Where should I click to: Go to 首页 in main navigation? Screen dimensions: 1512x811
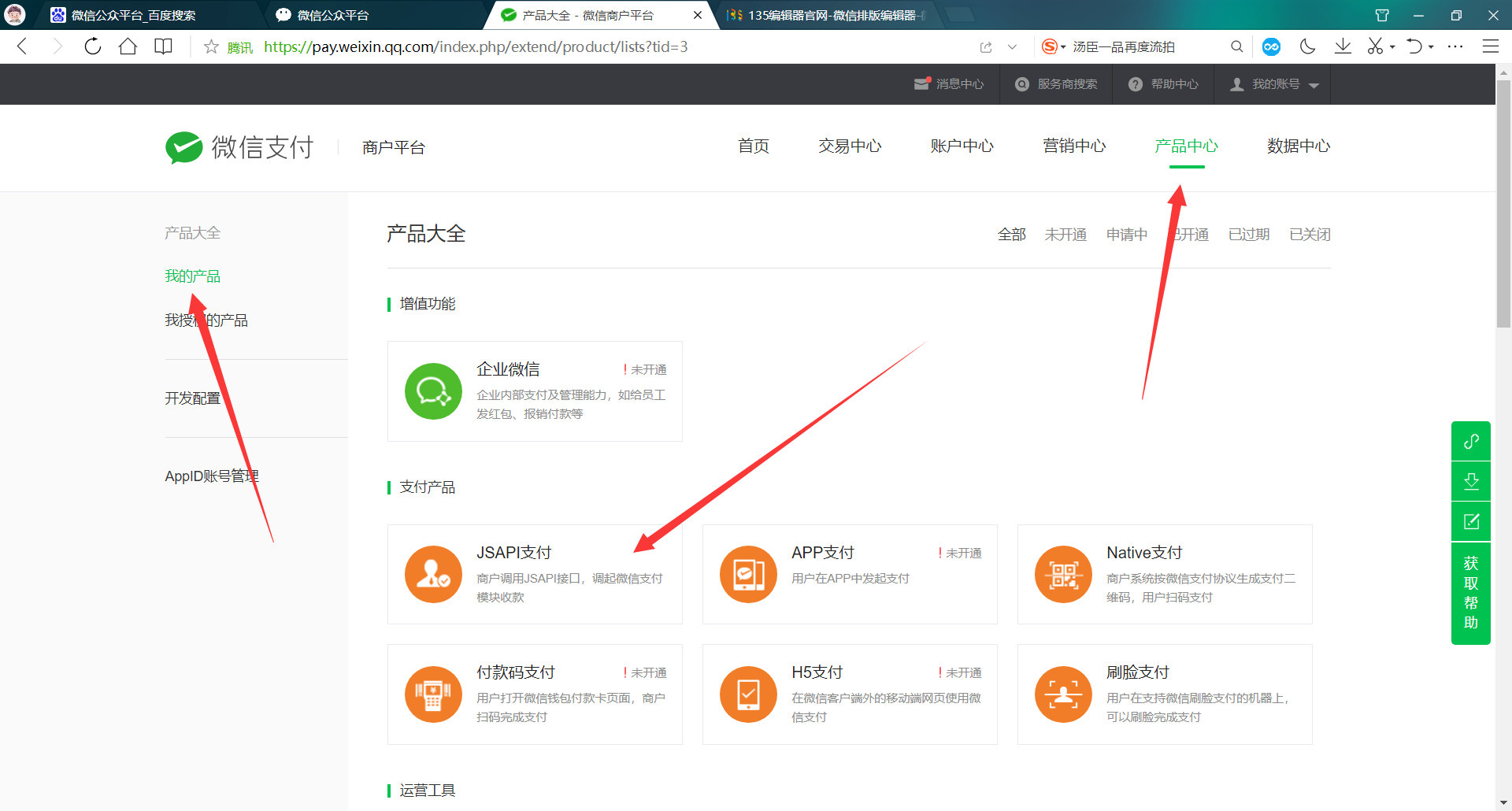[x=753, y=146]
